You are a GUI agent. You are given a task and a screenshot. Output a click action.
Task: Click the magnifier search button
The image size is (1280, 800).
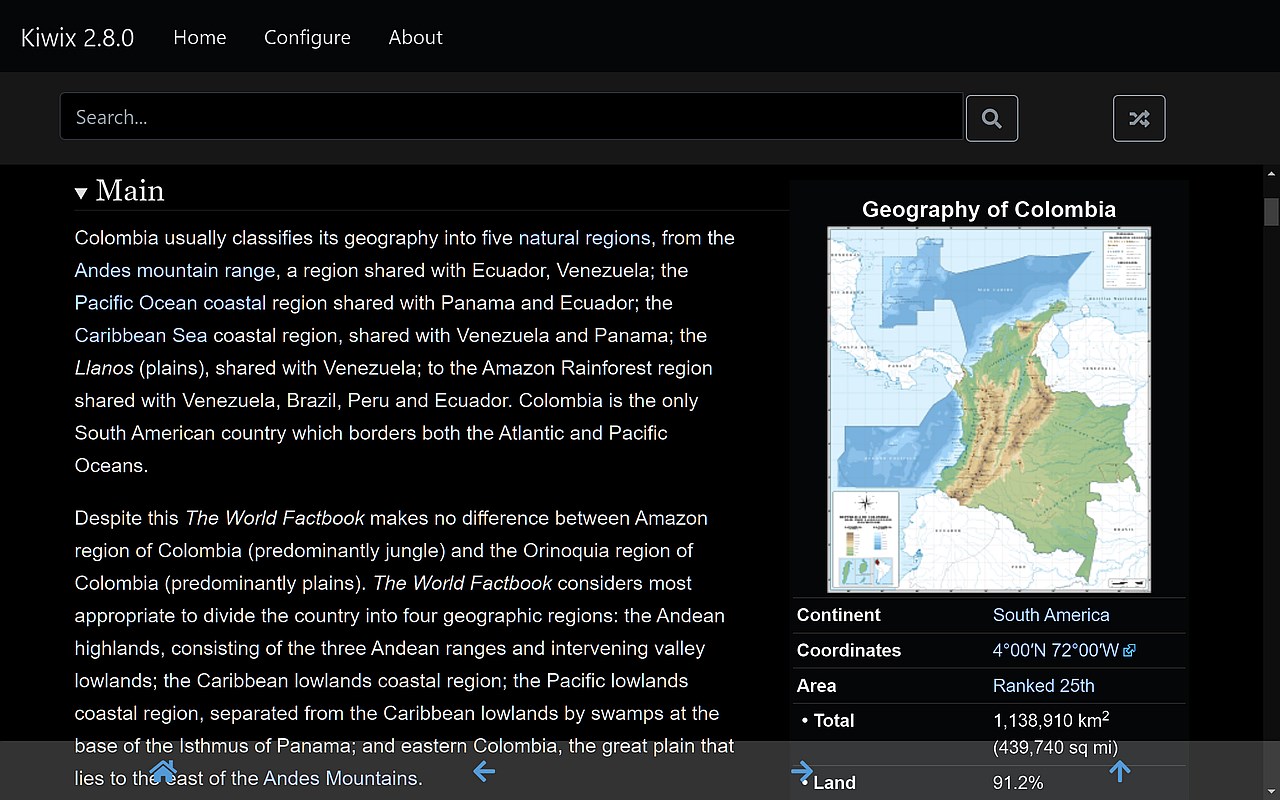(992, 118)
